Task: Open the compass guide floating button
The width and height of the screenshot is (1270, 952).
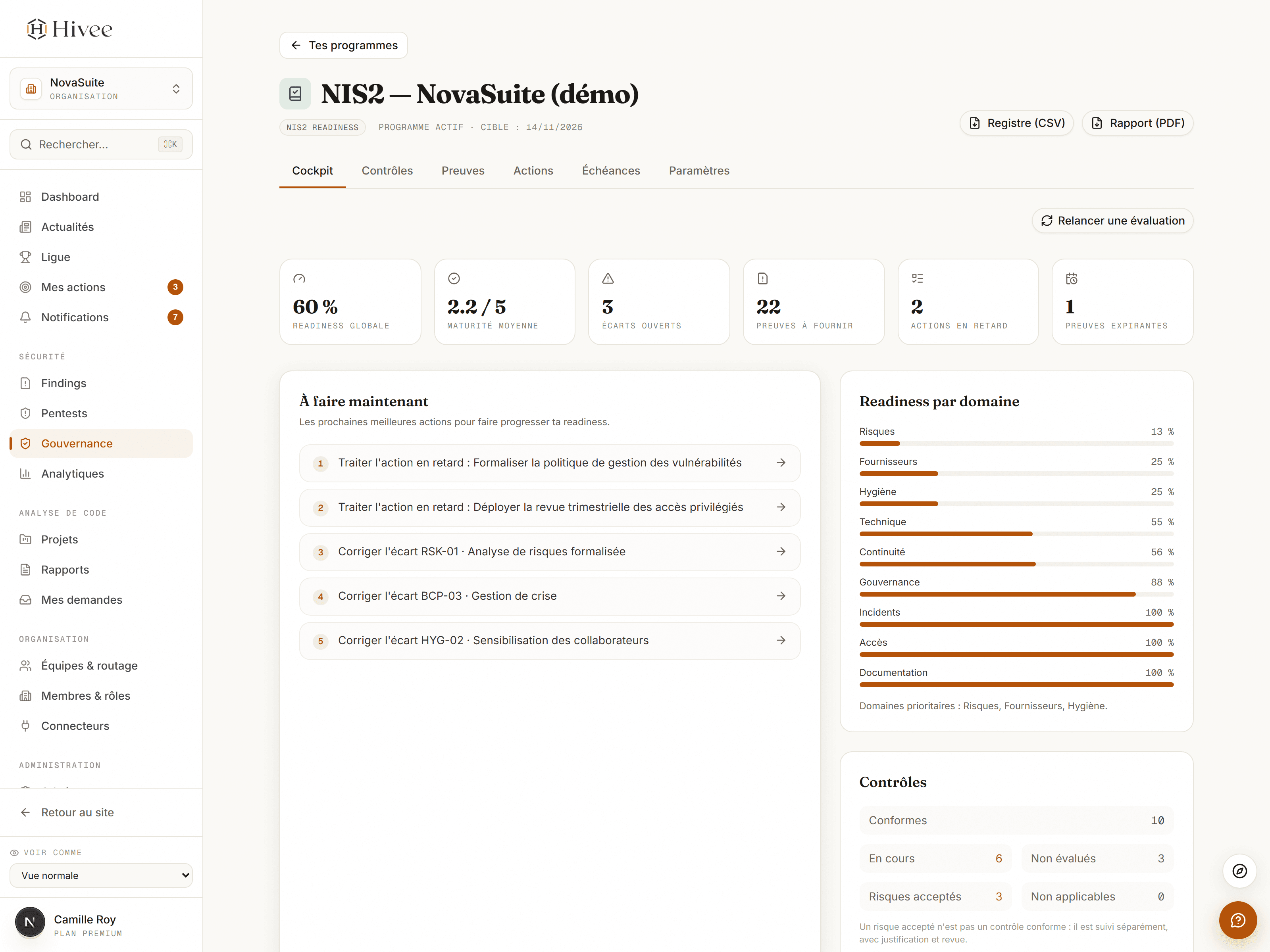Action: pos(1239,871)
